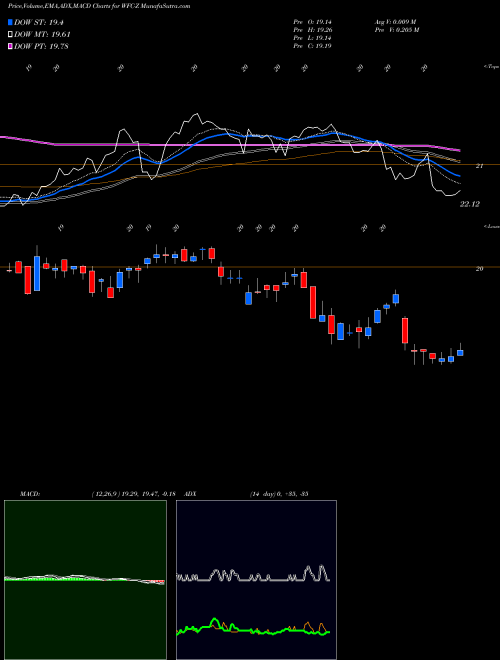The image size is (500, 660).
Task: Click the white DOW MT legend swatch
Action: click(x=10, y=35)
